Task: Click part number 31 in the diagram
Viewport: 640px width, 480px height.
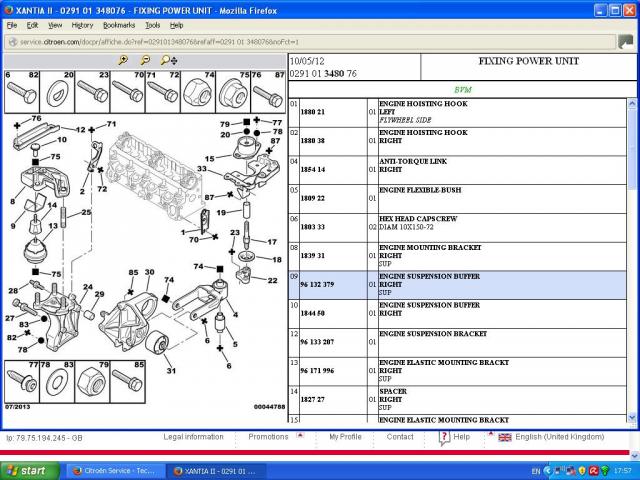Action: point(171,371)
